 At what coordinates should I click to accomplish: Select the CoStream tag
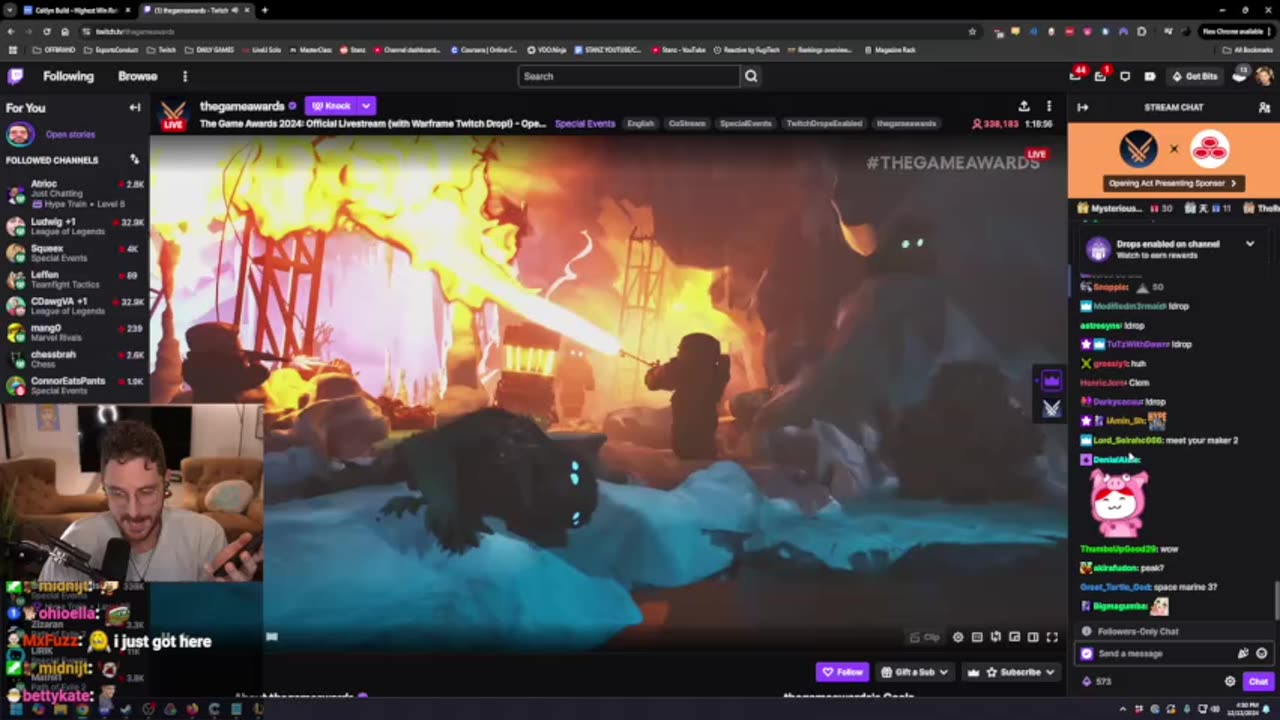[686, 124]
